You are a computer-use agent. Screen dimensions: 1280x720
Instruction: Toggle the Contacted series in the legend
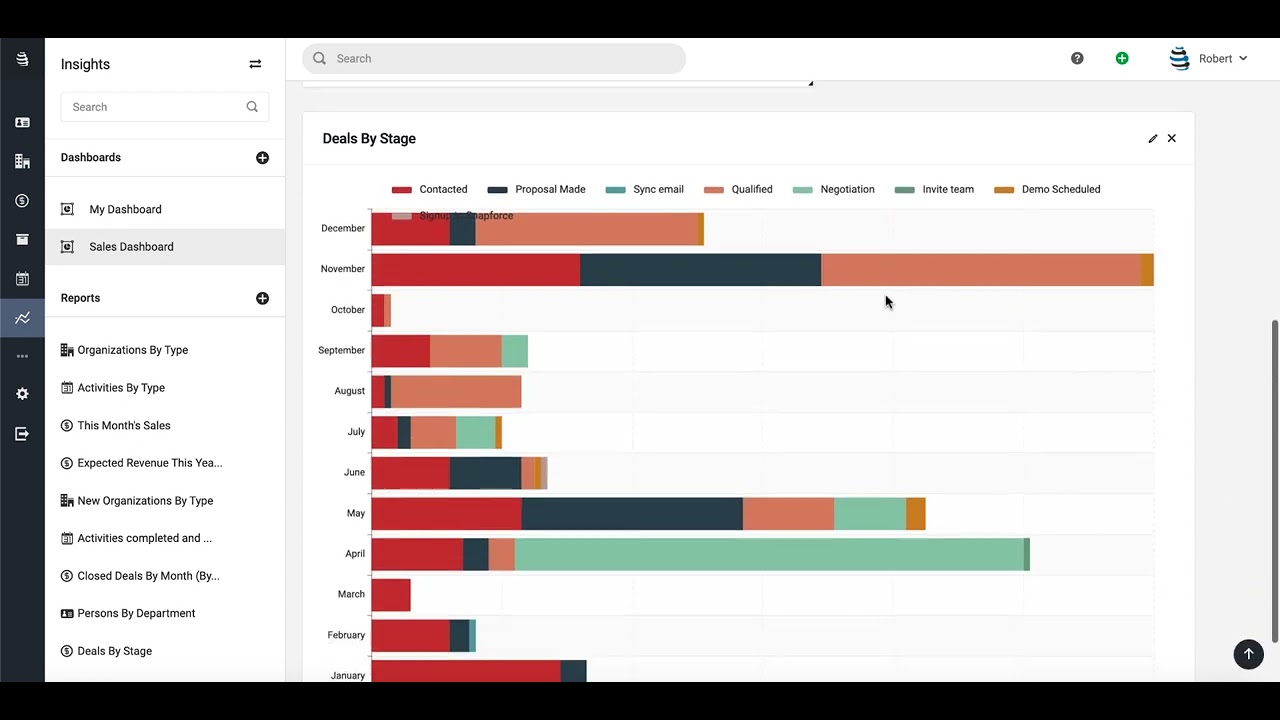(x=429, y=189)
